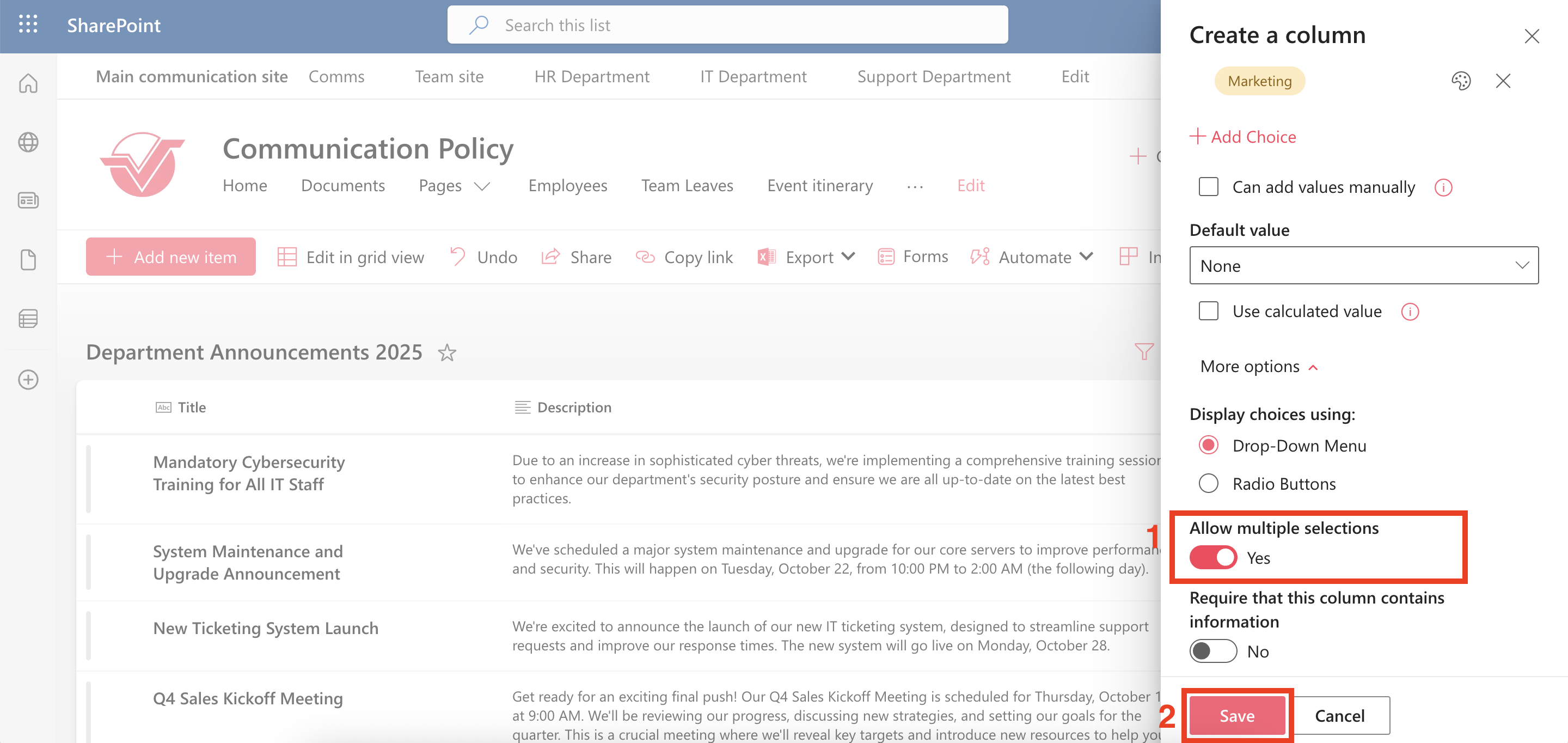
Task: Turn off Allow multiple selections toggle
Action: tap(1213, 557)
